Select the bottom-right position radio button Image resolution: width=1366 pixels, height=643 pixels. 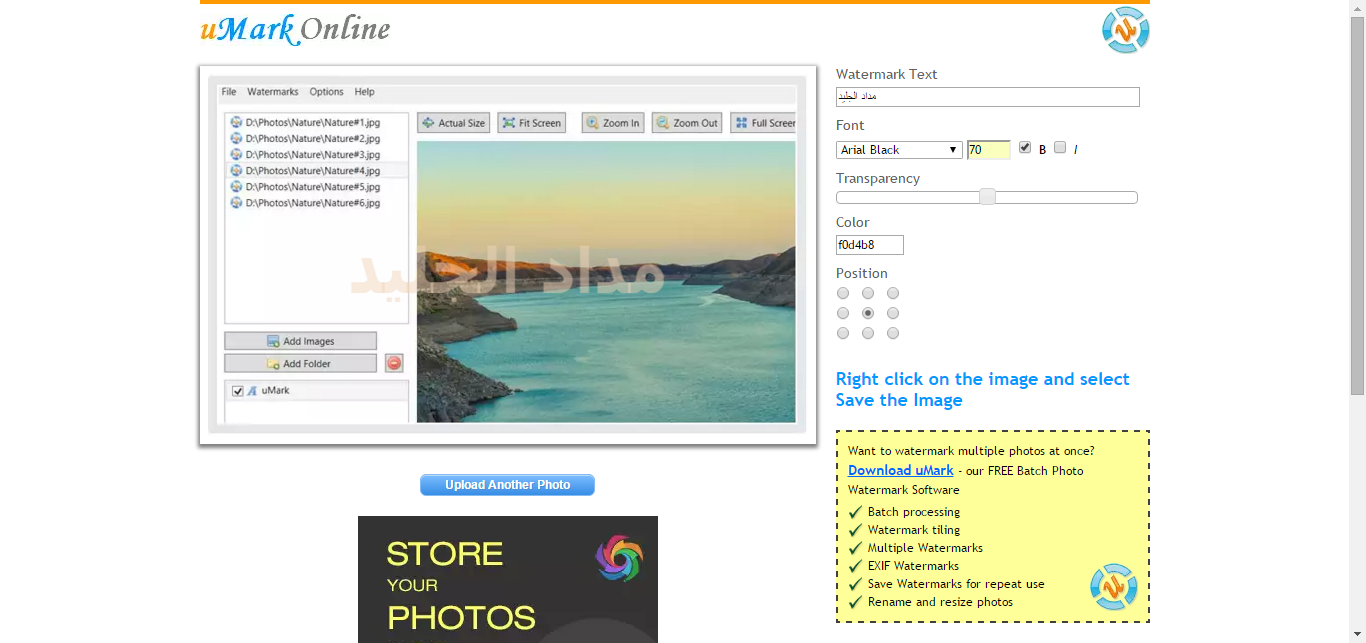point(893,333)
